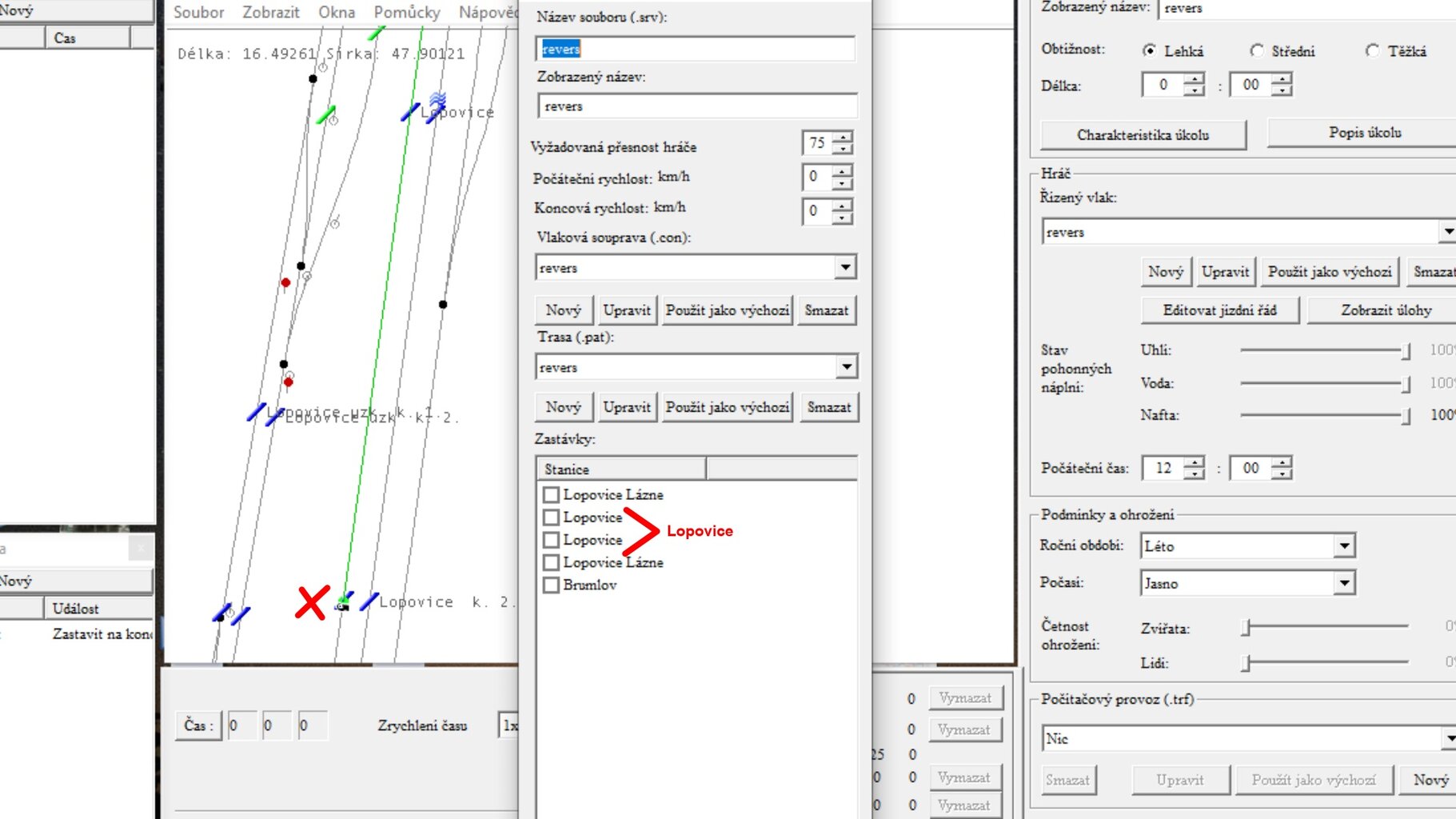This screenshot has height=819, width=1456.
Task: Open the Roční období season dropdown
Action: pos(1344,546)
